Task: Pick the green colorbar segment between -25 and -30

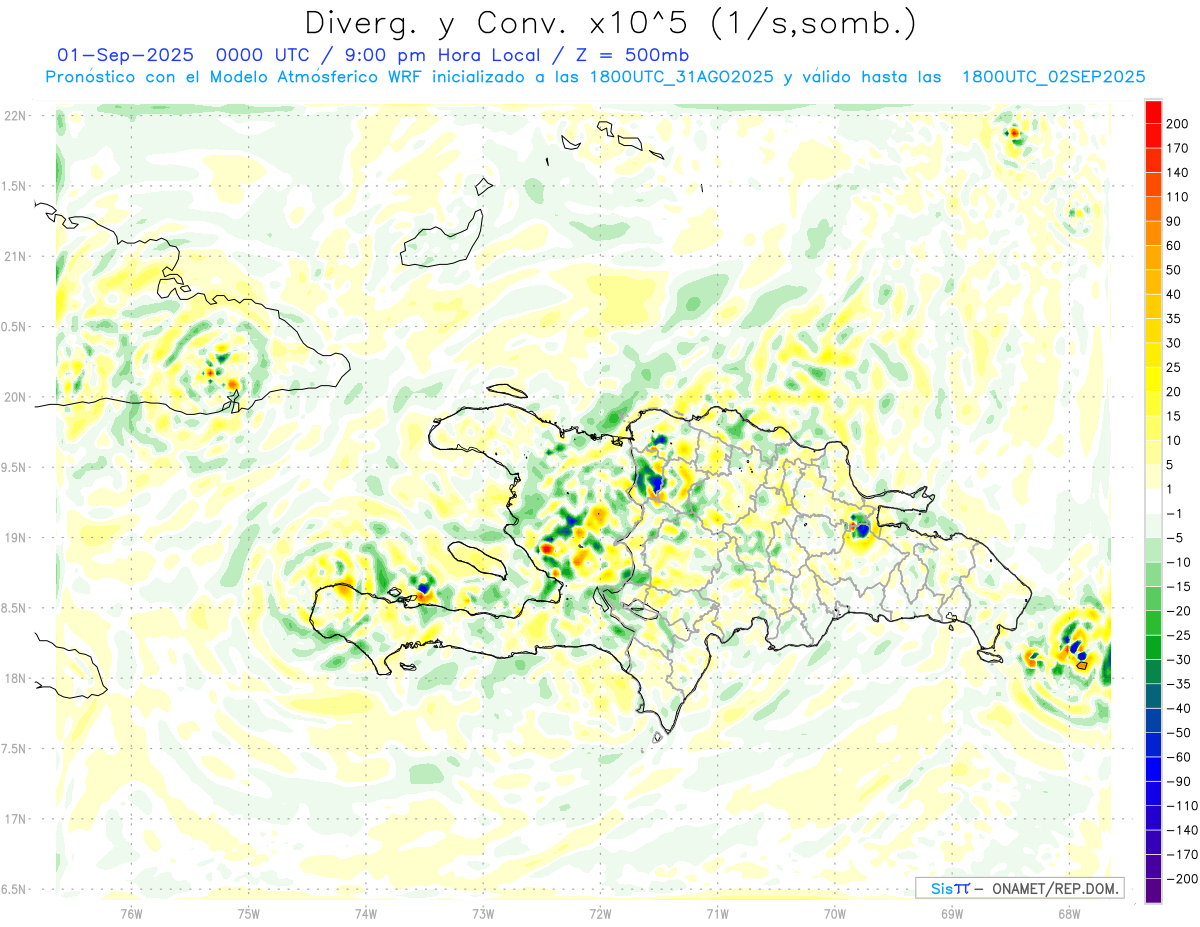Action: coord(1153,647)
